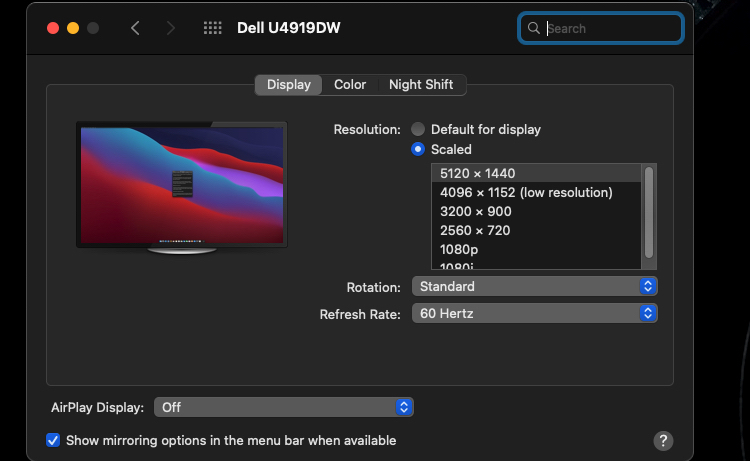The height and width of the screenshot is (461, 750).
Task: Choose 3200 × 900 resolution
Action: coord(536,211)
